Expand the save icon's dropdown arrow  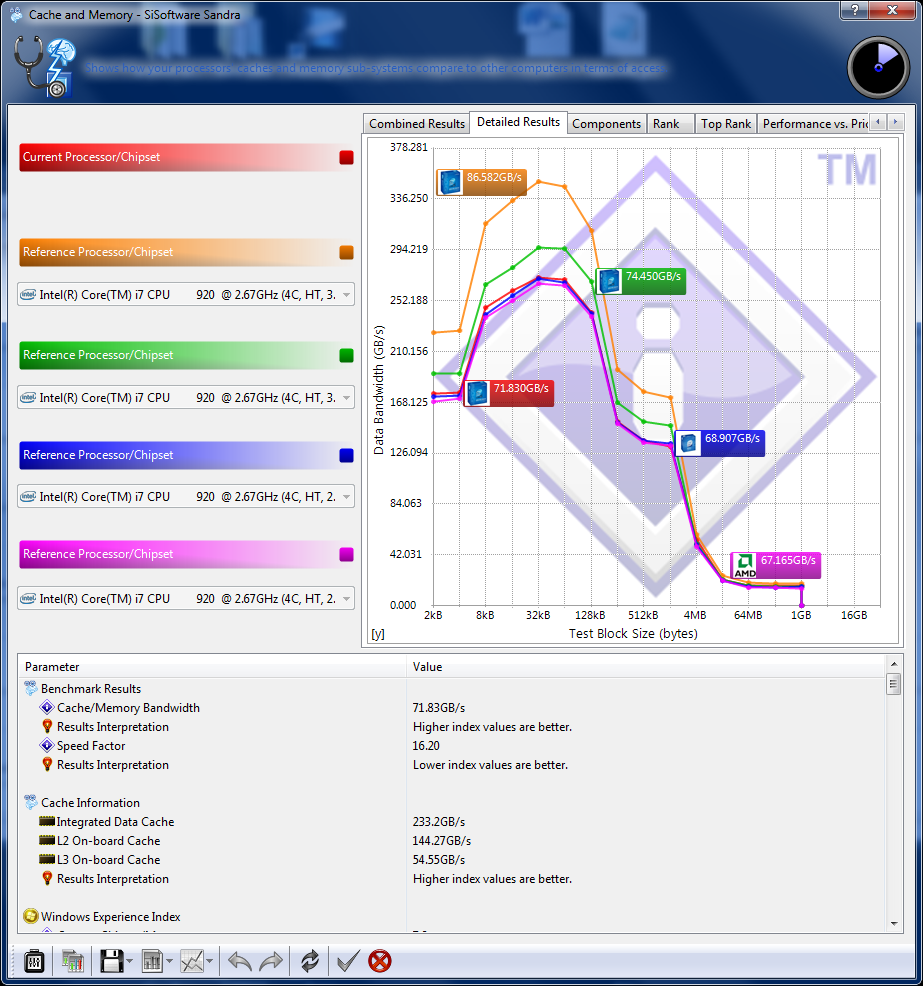click(x=130, y=961)
